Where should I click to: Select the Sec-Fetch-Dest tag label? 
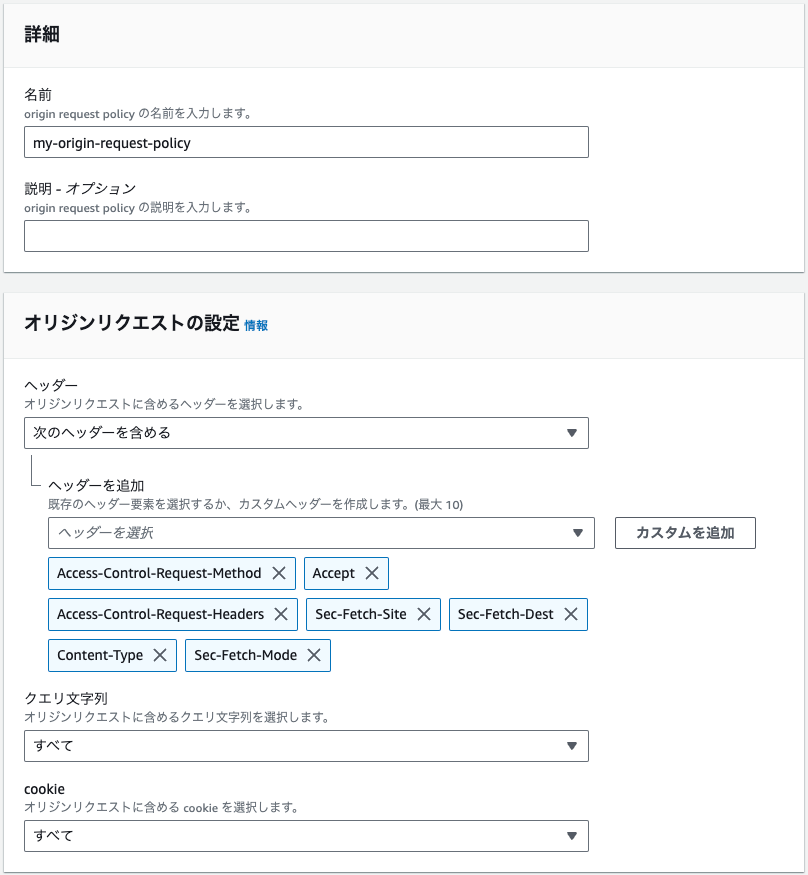(506, 614)
